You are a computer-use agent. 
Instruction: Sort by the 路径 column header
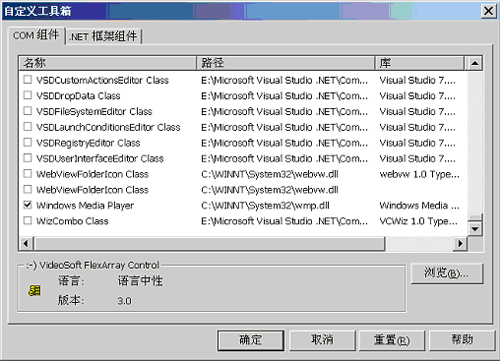(286, 63)
